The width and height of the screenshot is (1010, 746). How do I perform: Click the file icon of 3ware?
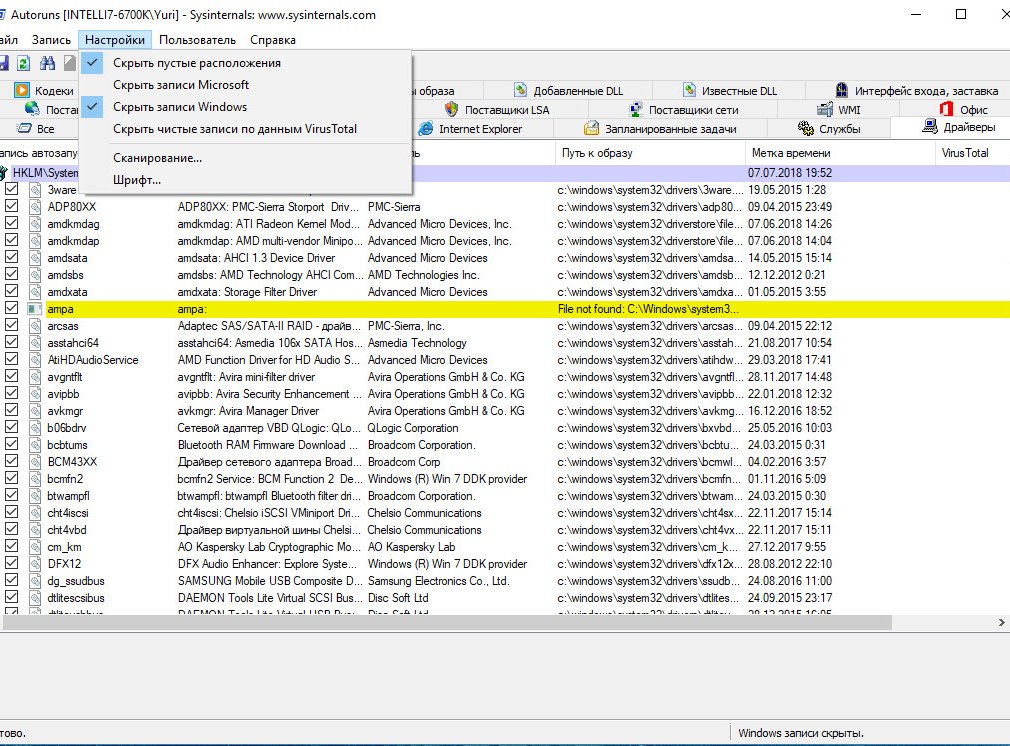[35, 190]
